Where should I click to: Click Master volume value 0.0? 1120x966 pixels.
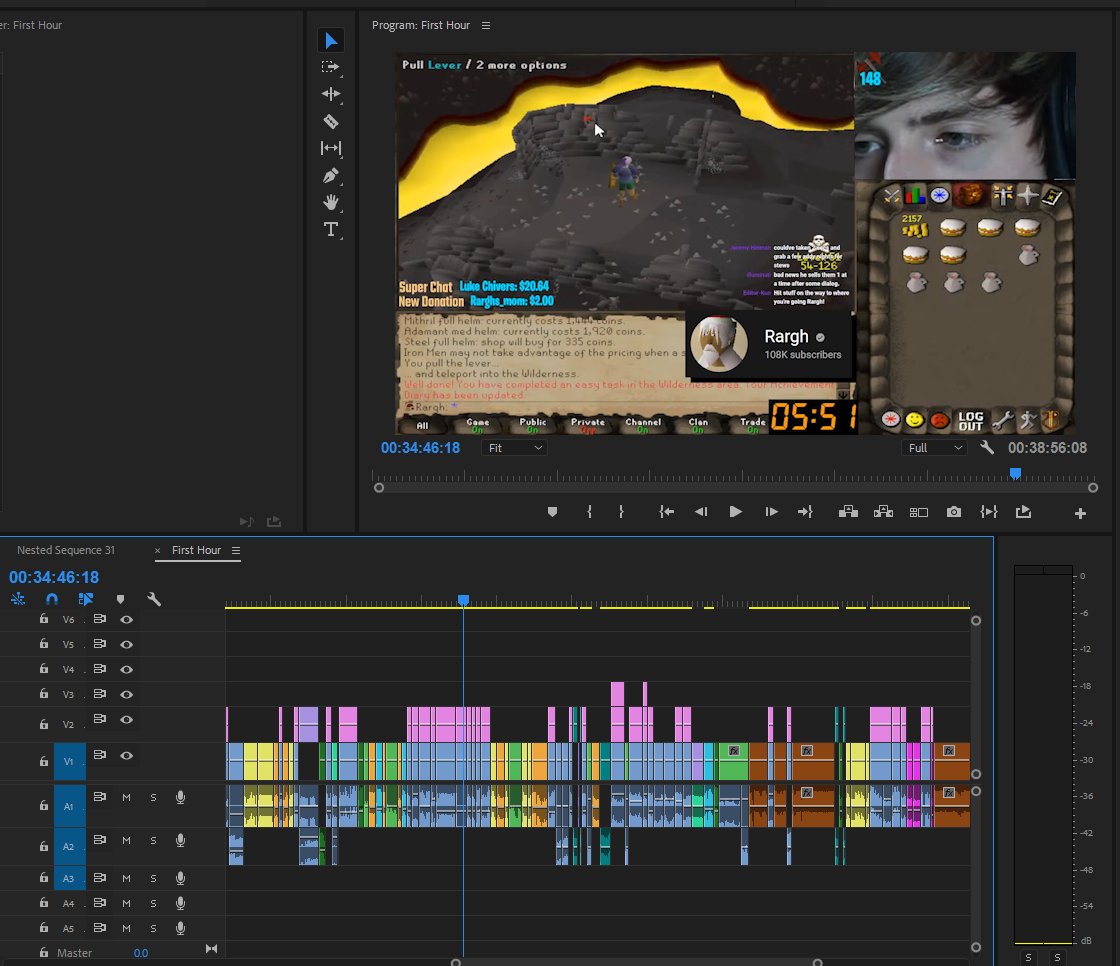tap(141, 953)
